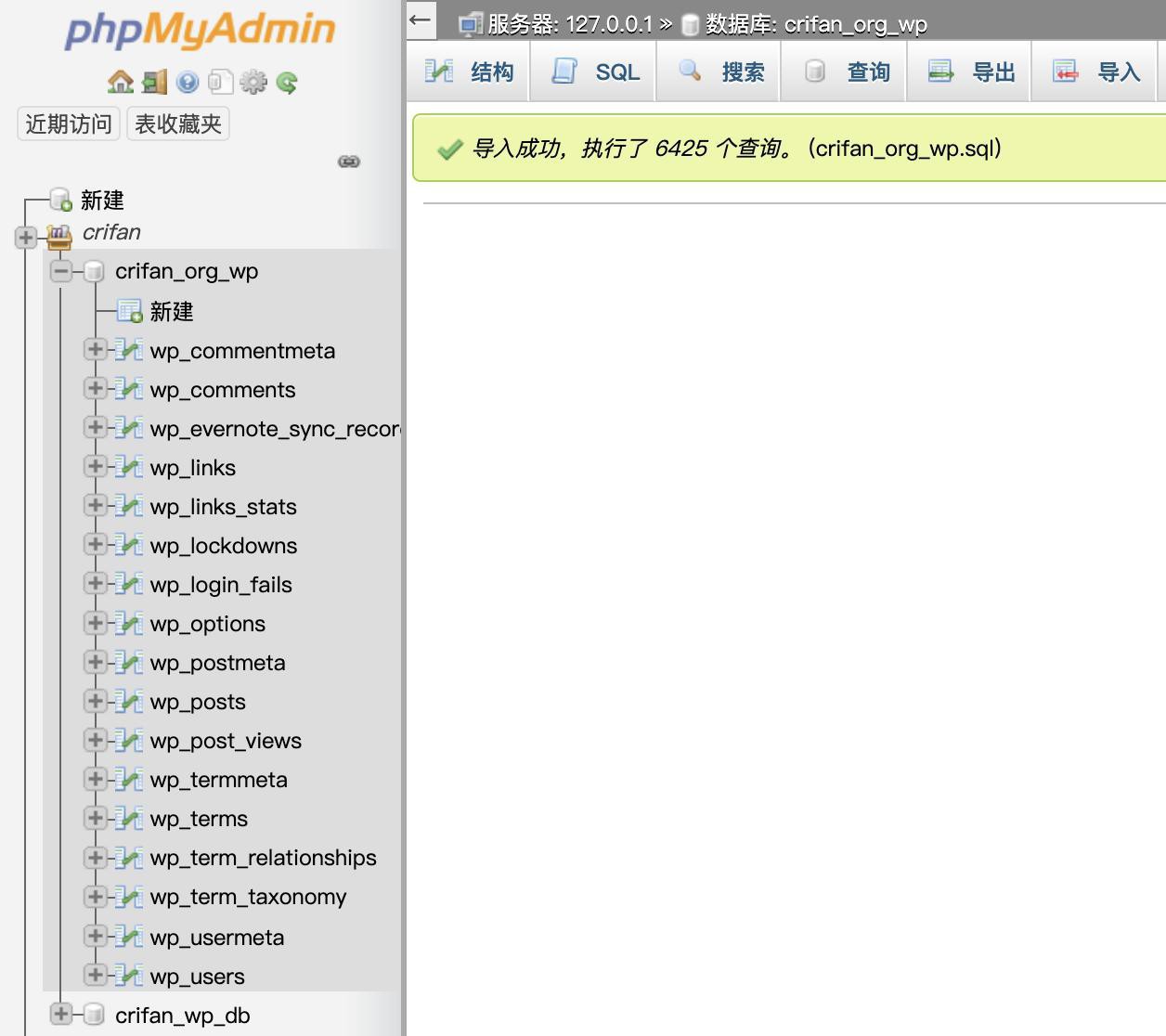Open the MySQL documentation page icon
This screenshot has height=1036, width=1166.
[x=220, y=83]
